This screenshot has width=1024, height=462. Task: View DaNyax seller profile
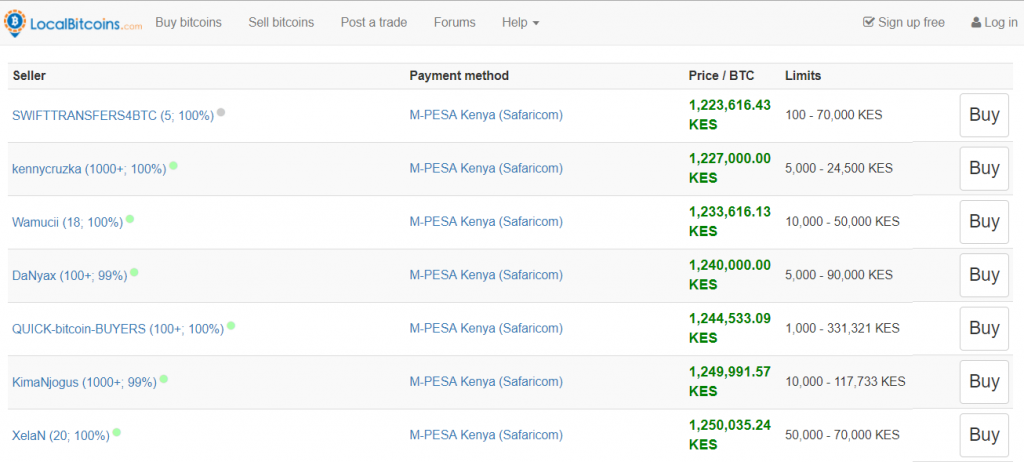[70, 276]
